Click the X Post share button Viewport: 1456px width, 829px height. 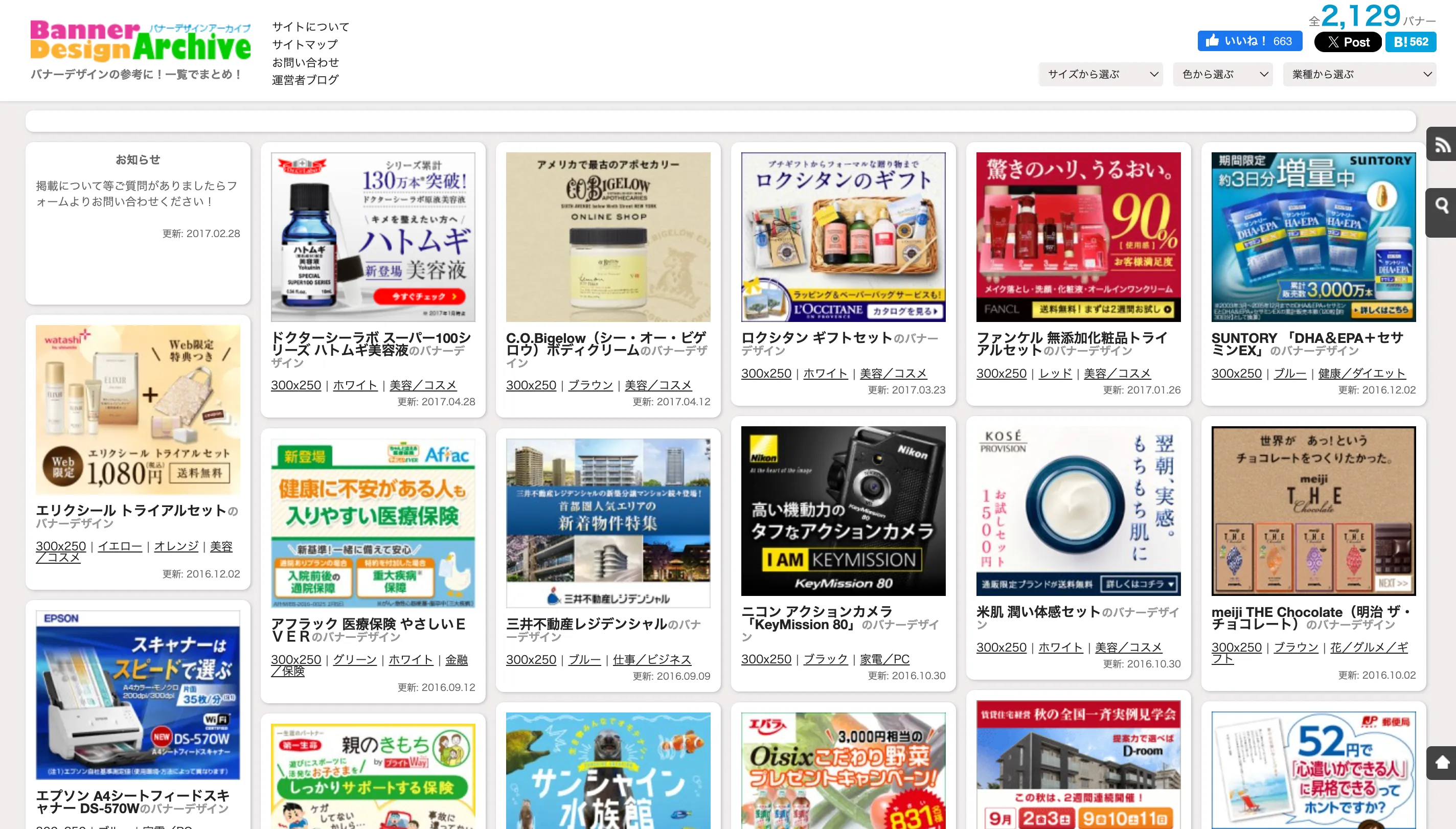(x=1347, y=42)
